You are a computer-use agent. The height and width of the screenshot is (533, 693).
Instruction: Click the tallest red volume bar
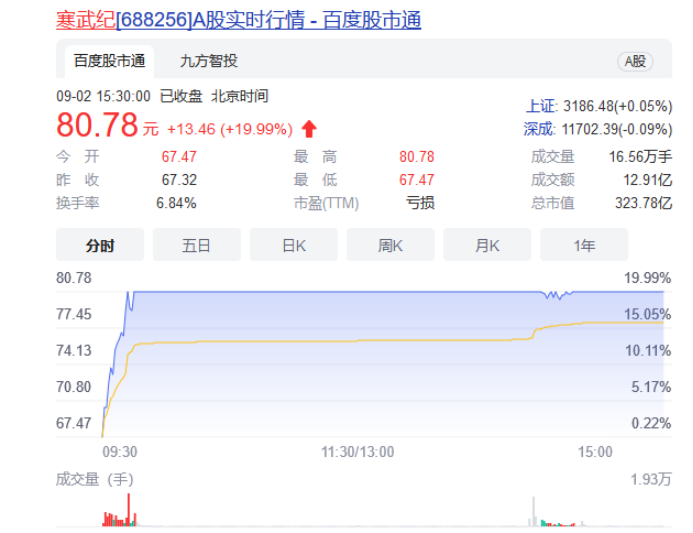129,510
